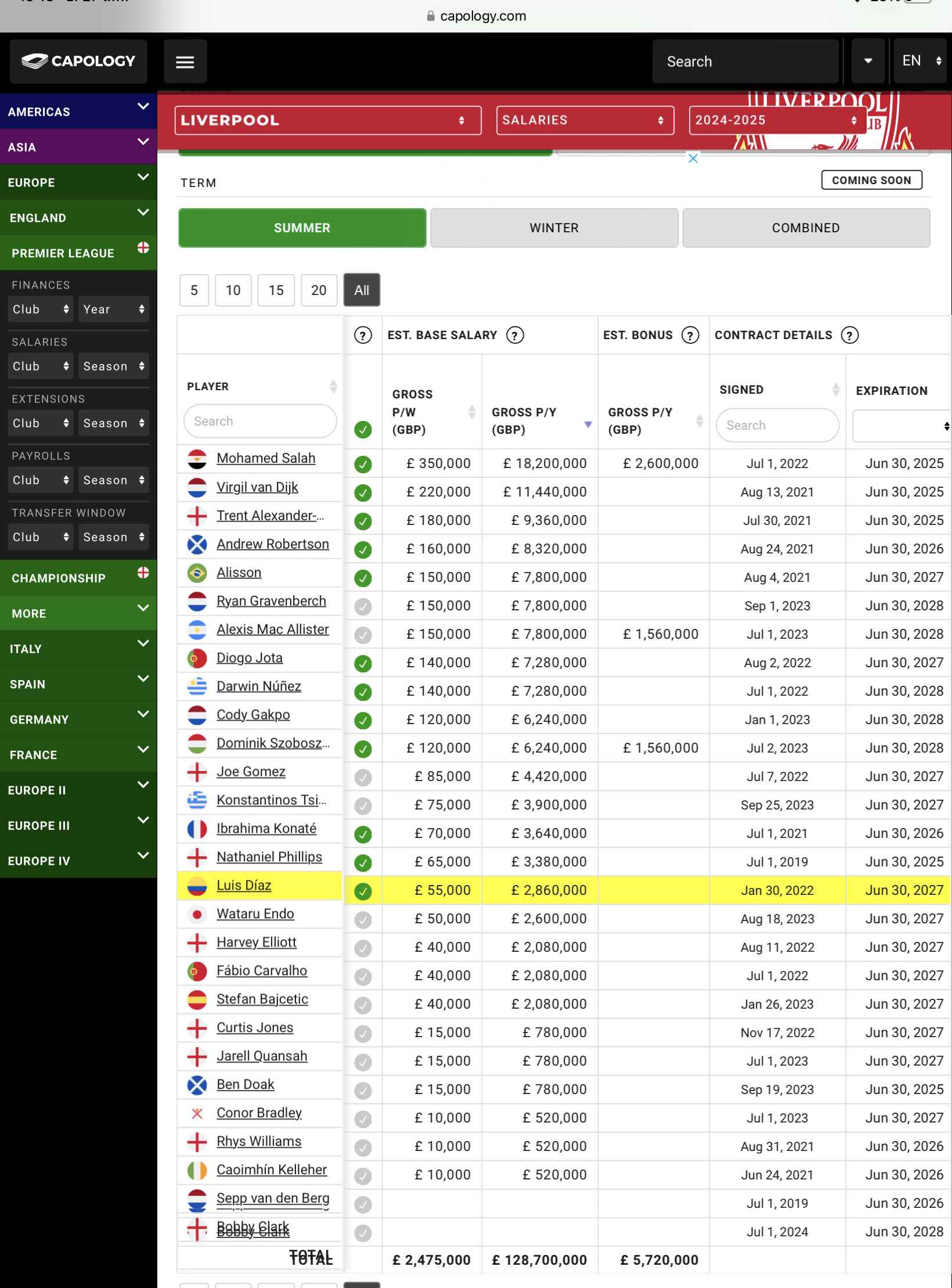Show All rows option
This screenshot has width=952, height=1288.
point(362,290)
